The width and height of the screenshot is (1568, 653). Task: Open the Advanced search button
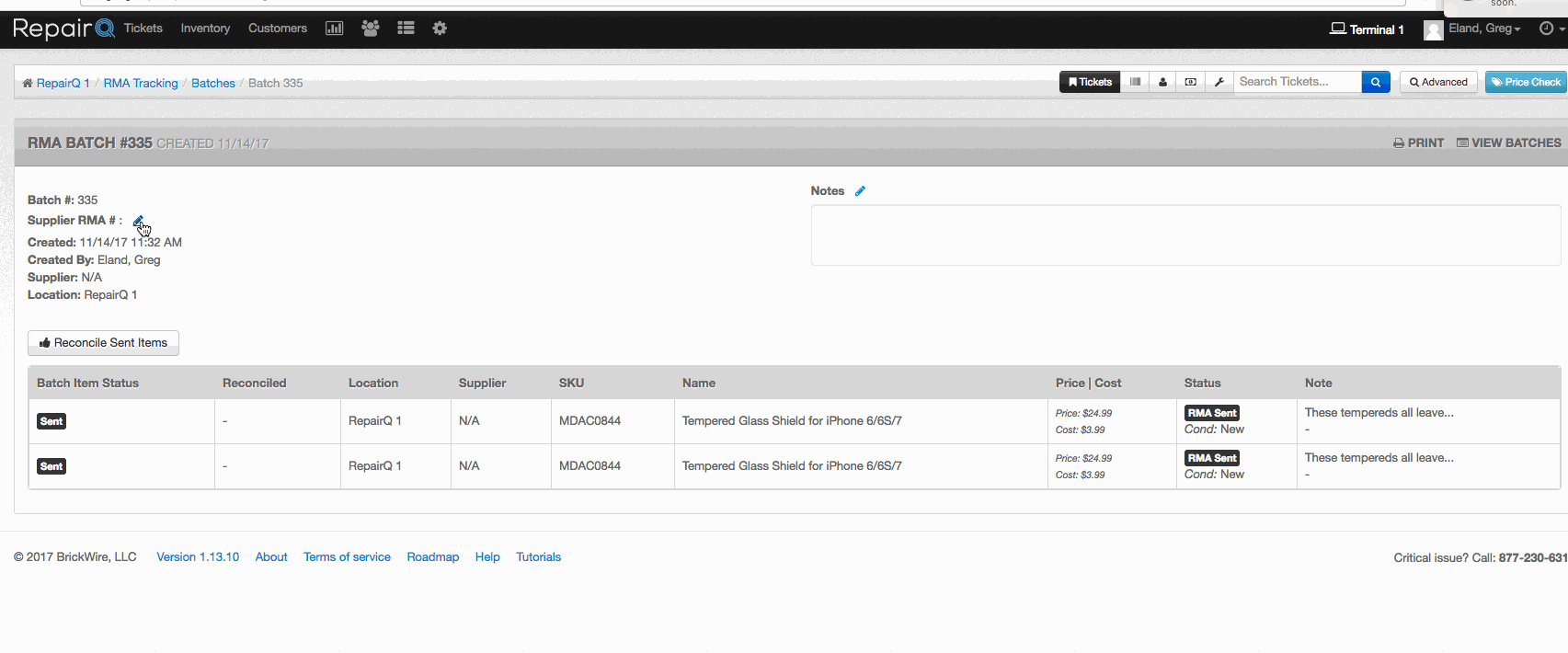pyautogui.click(x=1438, y=82)
